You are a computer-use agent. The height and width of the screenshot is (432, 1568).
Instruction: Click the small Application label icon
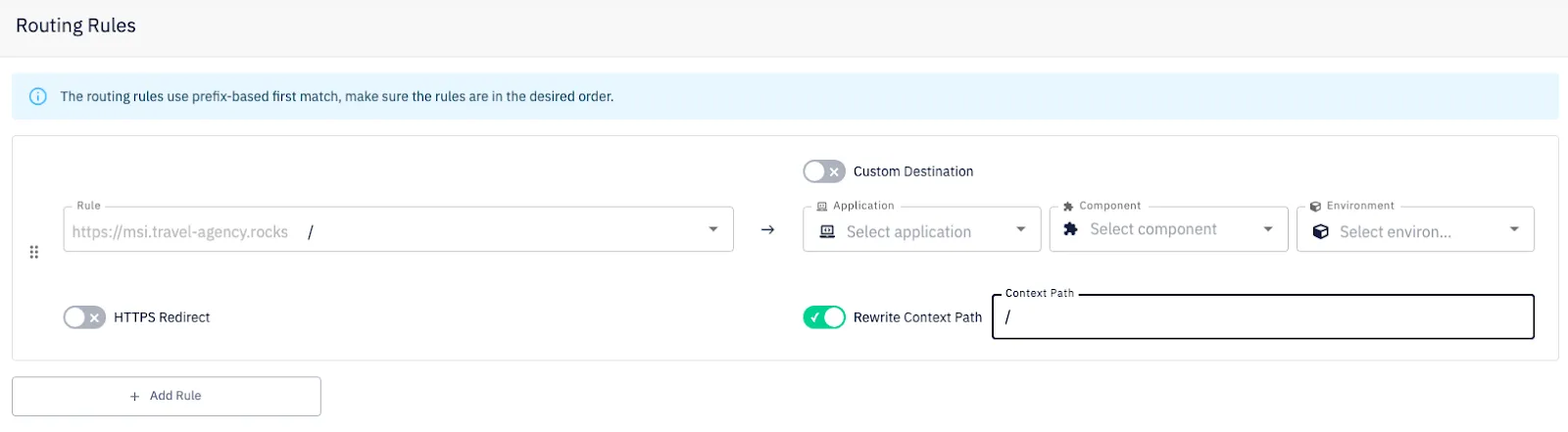(821, 207)
